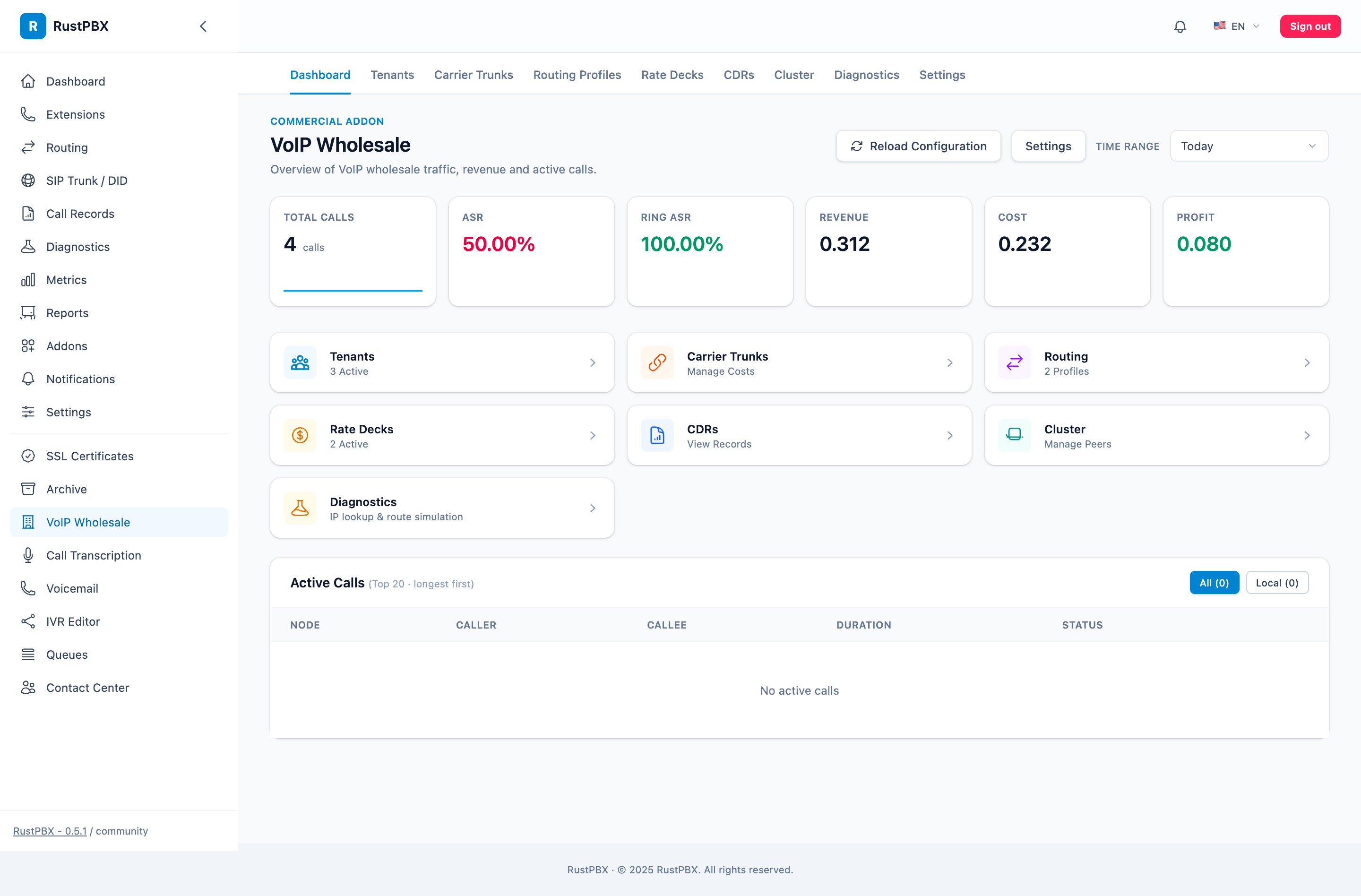Screen dimensions: 1361x896
Task: Open Extensions via its phone icon in sidebar
Action: click(x=28, y=114)
